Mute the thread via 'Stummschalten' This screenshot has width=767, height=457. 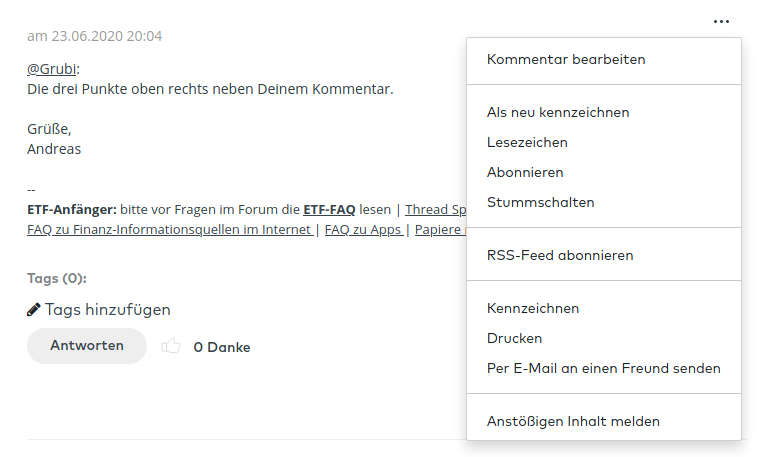point(540,203)
